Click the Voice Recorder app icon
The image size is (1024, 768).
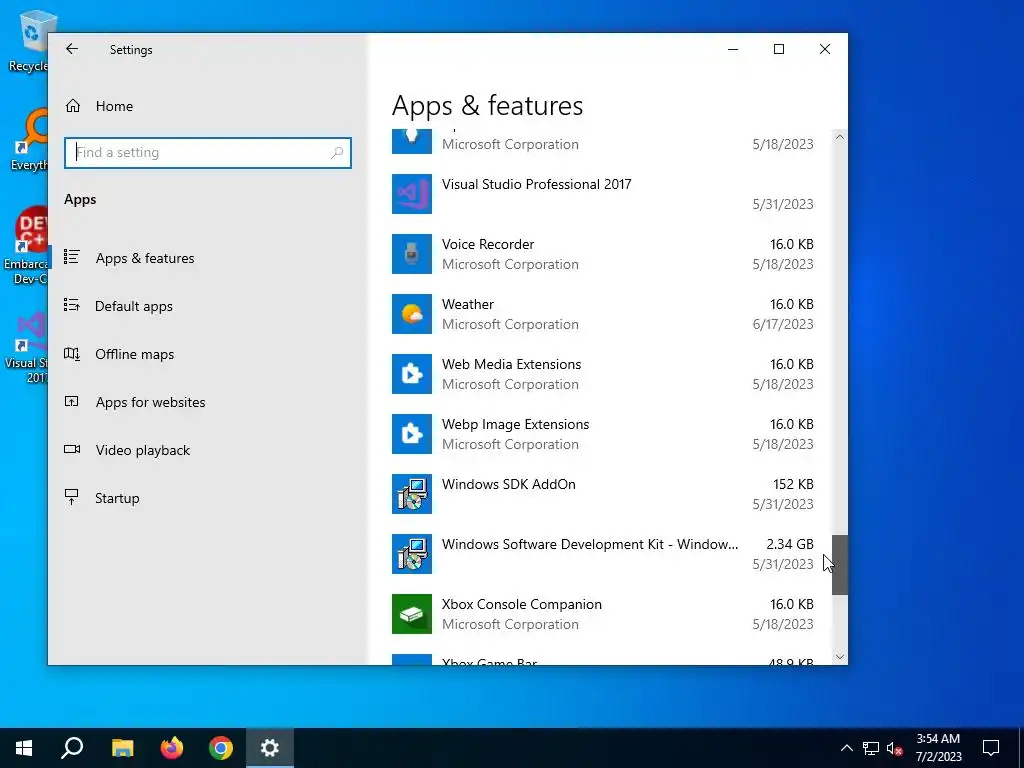[411, 254]
